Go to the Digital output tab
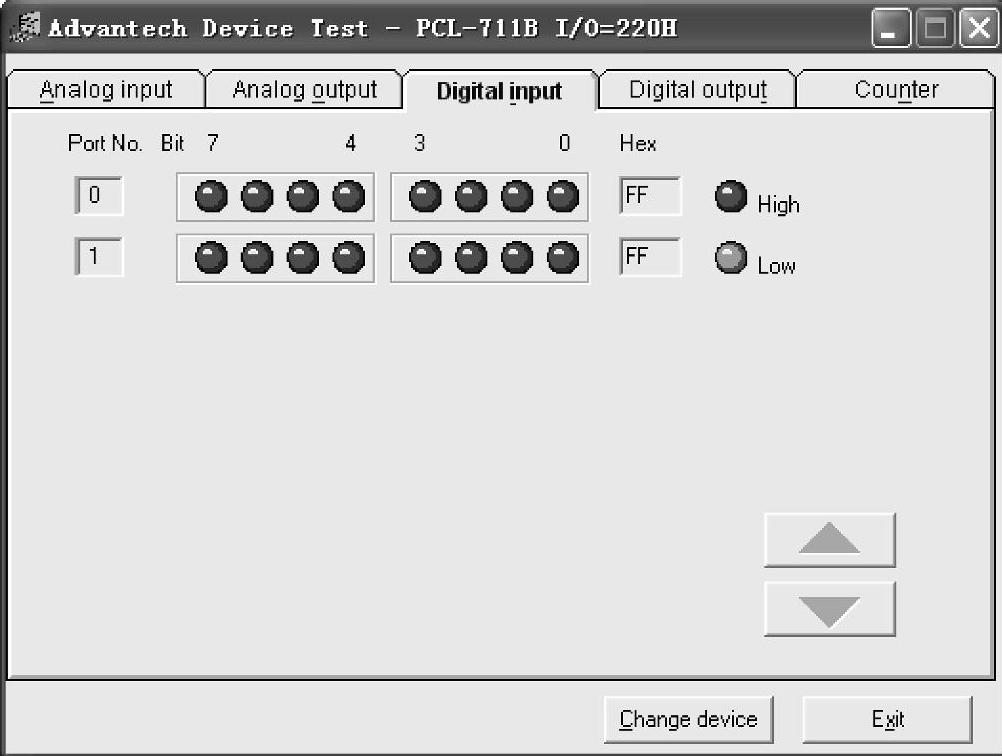This screenshot has height=756, width=1002. (x=698, y=89)
